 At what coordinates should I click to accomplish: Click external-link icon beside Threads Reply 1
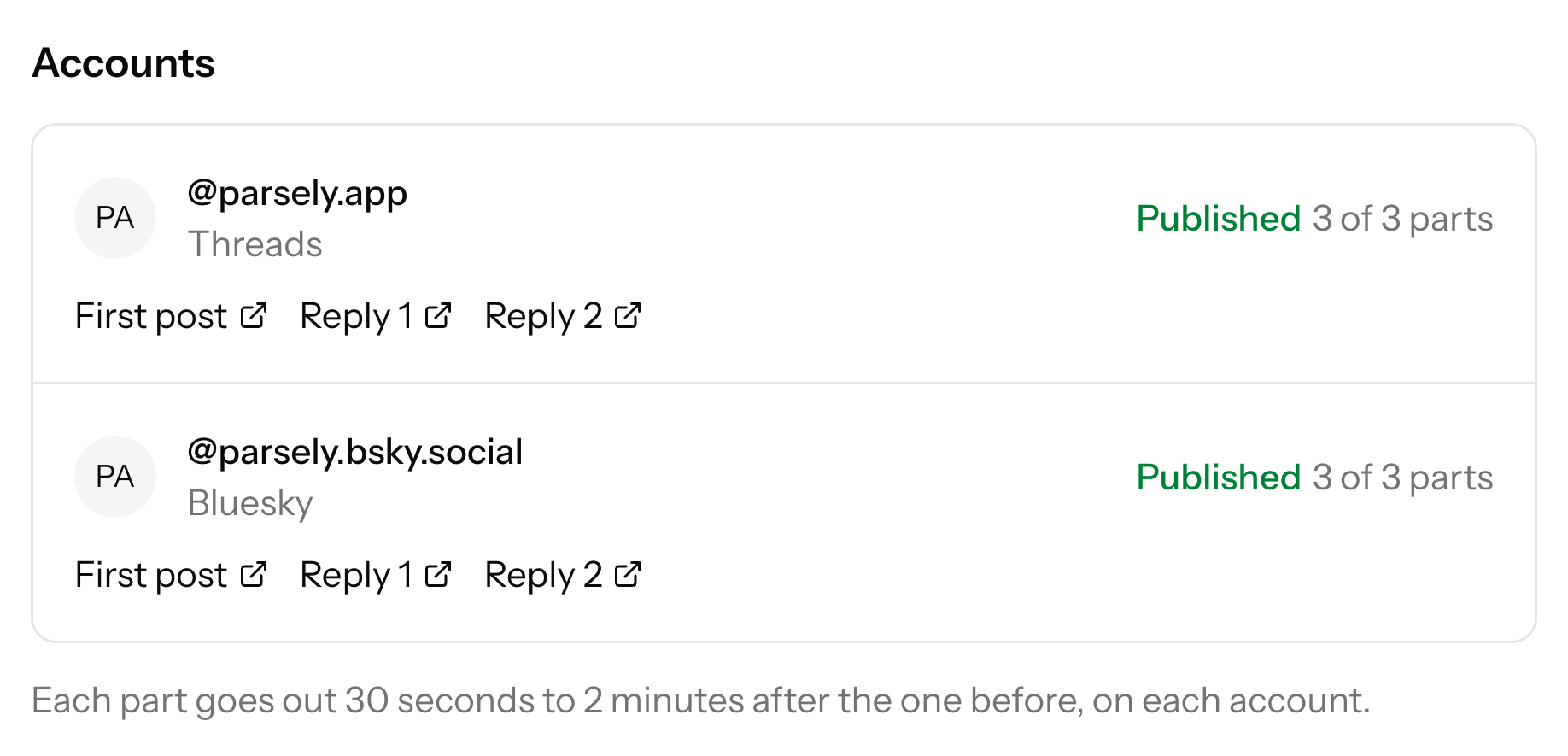point(438,316)
